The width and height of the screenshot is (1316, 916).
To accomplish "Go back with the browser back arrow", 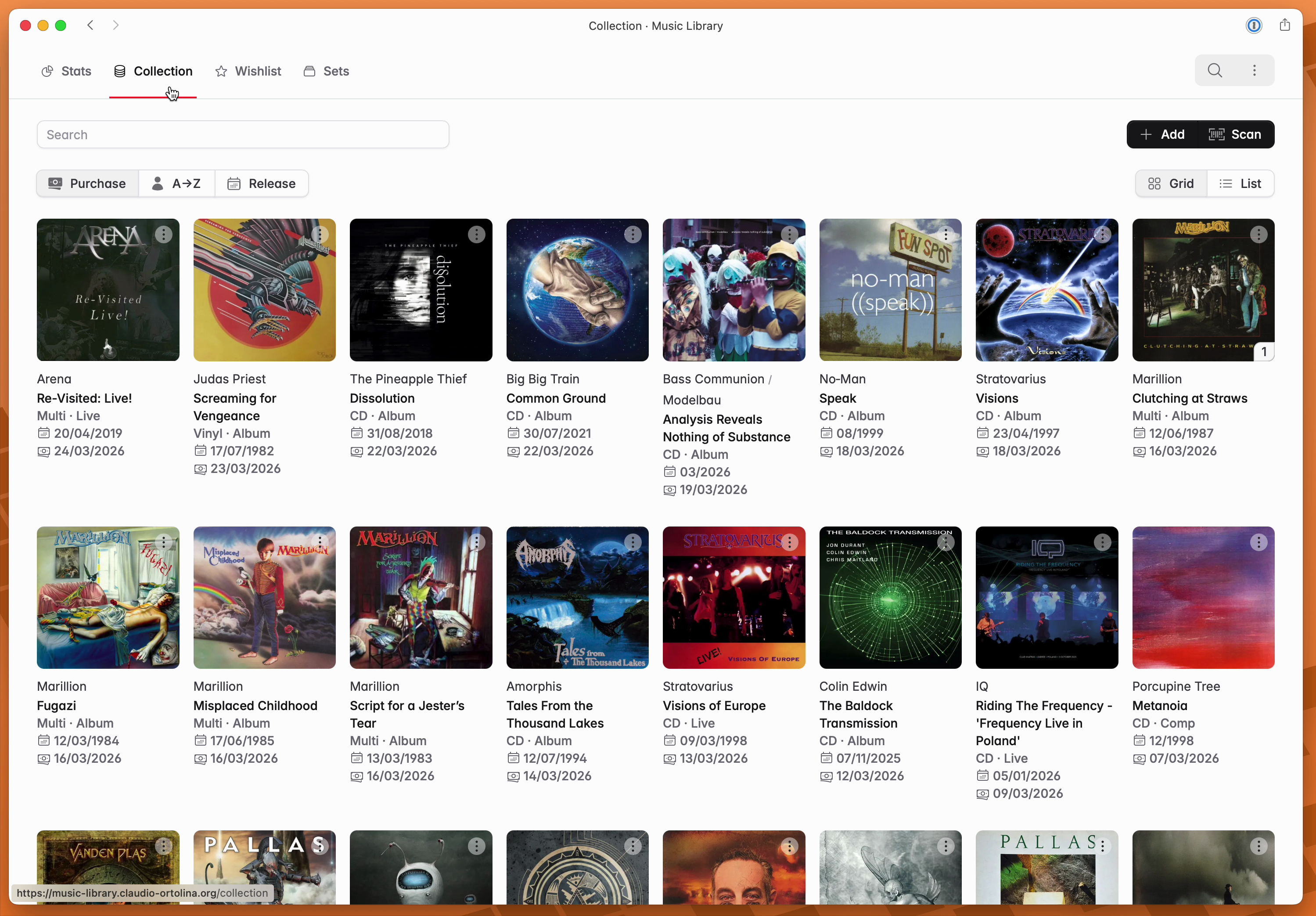I will 90,25.
